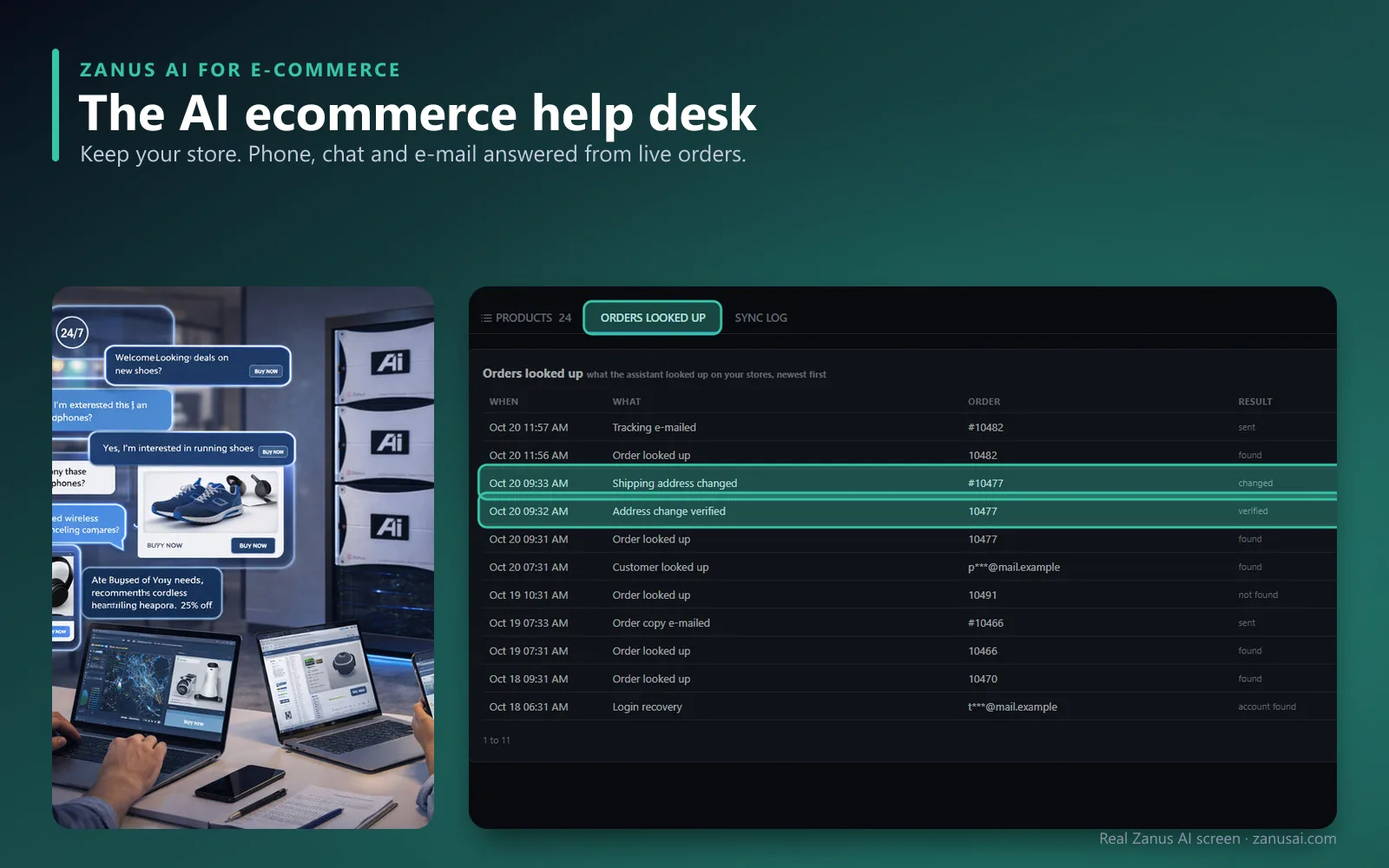1389x868 pixels.
Task: Click the RESULT column header
Action: [1254, 401]
